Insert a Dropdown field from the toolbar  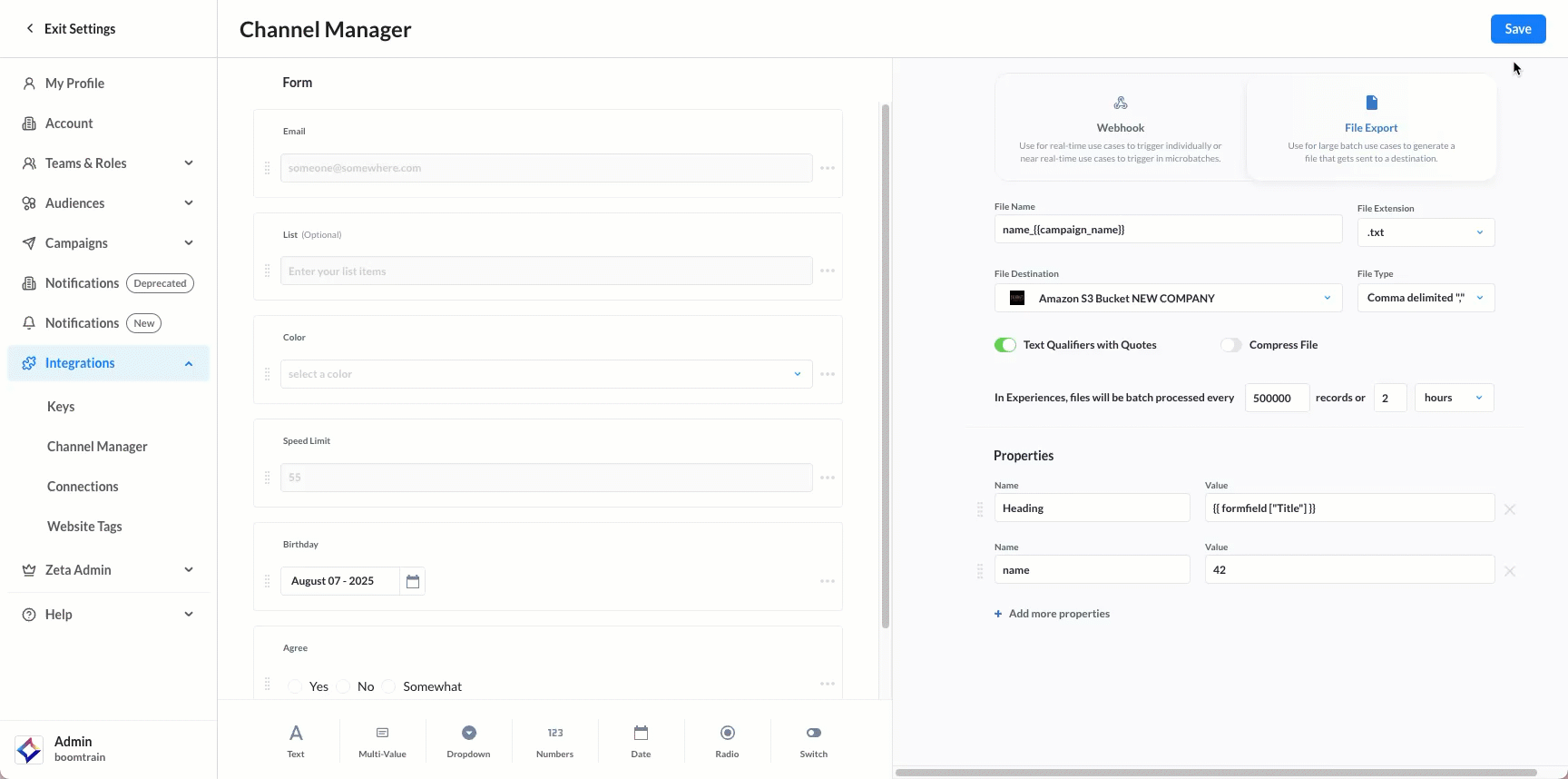tap(468, 741)
